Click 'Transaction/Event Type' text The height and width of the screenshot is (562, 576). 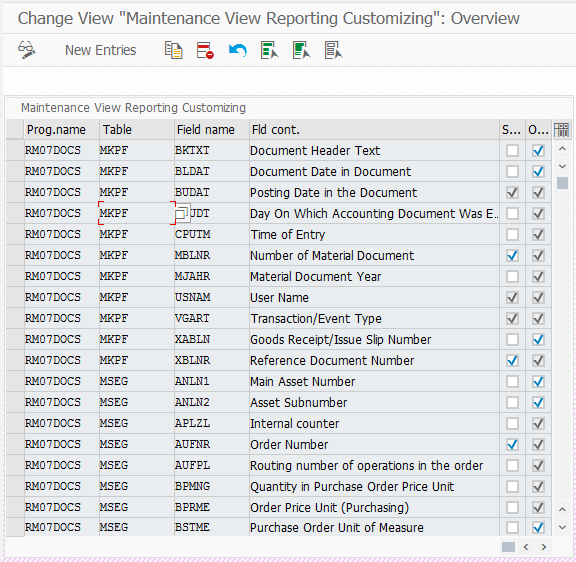click(x=316, y=318)
